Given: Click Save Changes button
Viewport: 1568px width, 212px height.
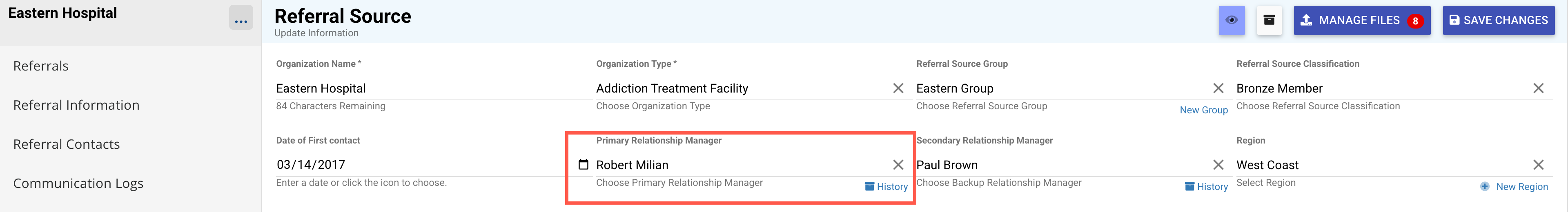Looking at the screenshot, I should click(1498, 20).
